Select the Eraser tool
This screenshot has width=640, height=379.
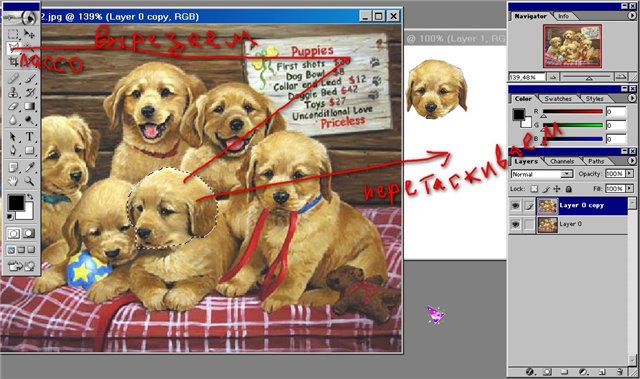pos(13,106)
